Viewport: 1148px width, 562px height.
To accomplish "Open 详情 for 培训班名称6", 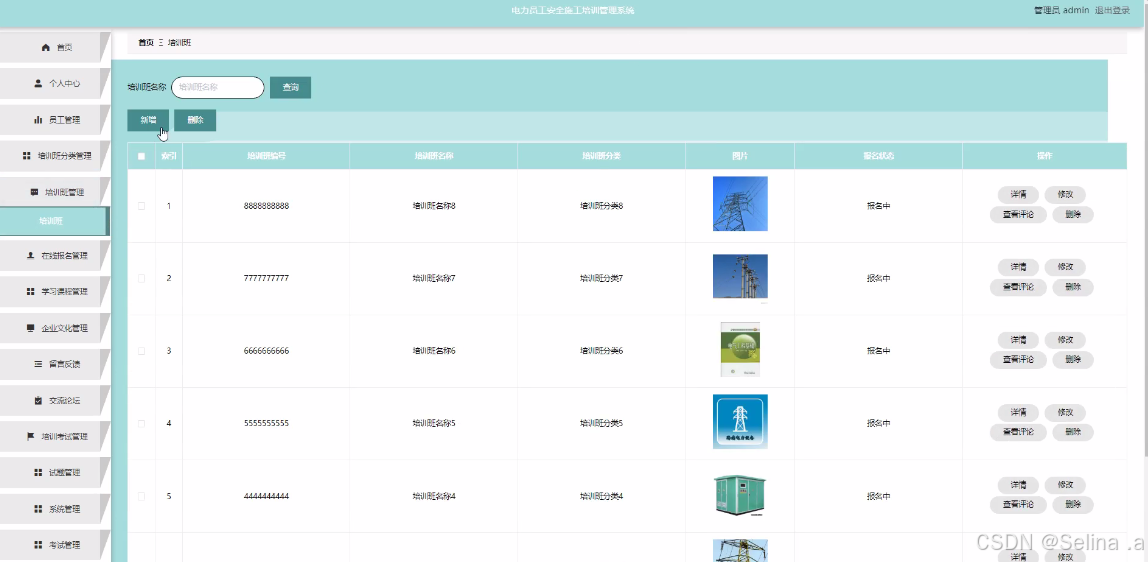I will tap(1018, 340).
